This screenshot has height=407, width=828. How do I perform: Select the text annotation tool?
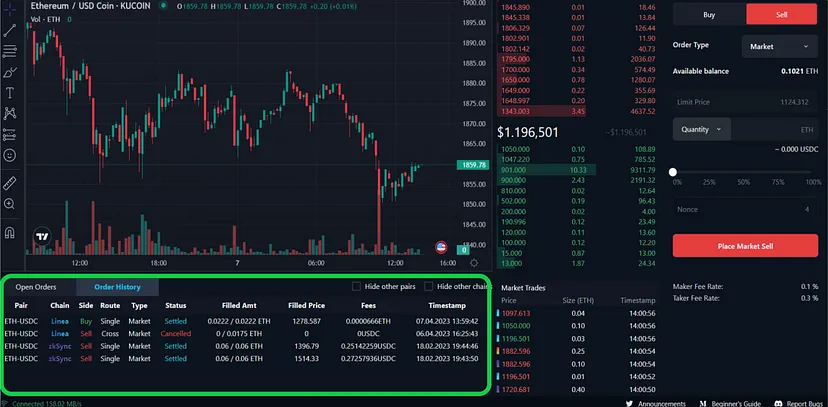pos(10,93)
